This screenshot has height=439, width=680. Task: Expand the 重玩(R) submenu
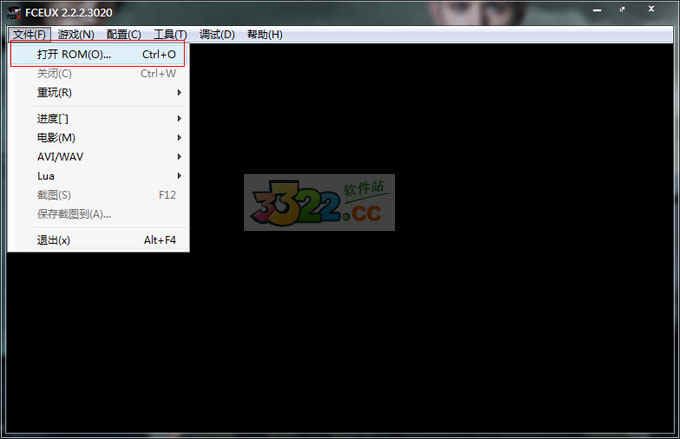[98, 92]
